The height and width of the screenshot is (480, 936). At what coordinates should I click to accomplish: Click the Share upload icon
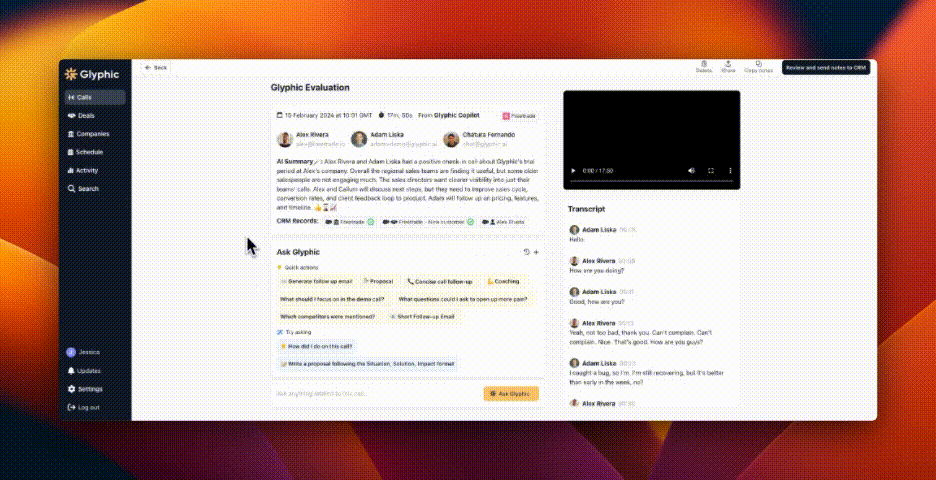[728, 66]
